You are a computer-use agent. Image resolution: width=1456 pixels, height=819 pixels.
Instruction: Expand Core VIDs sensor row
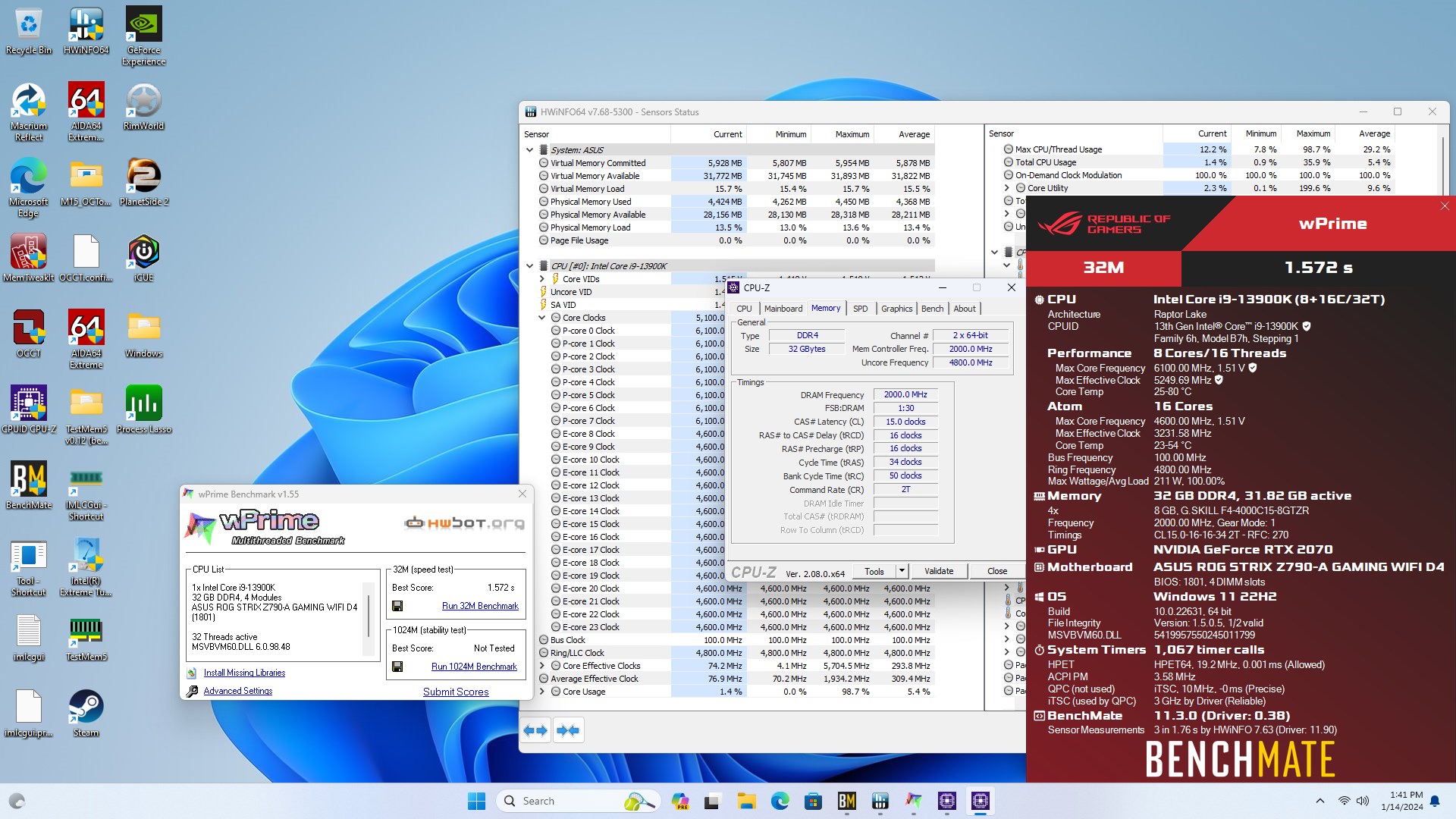(x=542, y=279)
